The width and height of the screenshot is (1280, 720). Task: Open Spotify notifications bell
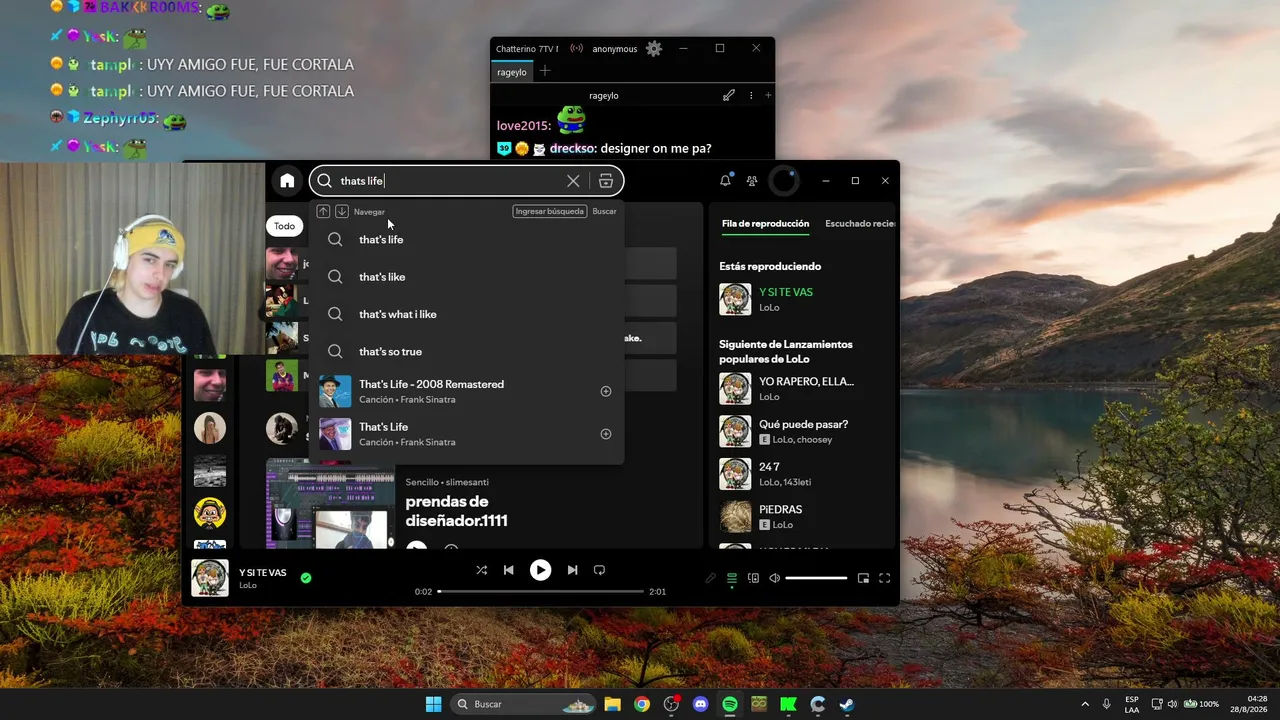point(725,181)
